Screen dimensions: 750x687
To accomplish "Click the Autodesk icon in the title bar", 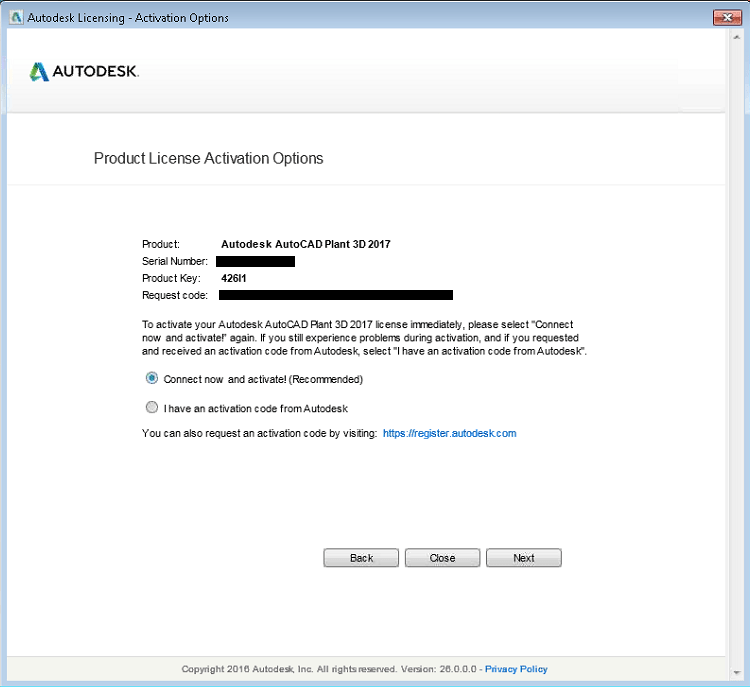I will click(16, 18).
